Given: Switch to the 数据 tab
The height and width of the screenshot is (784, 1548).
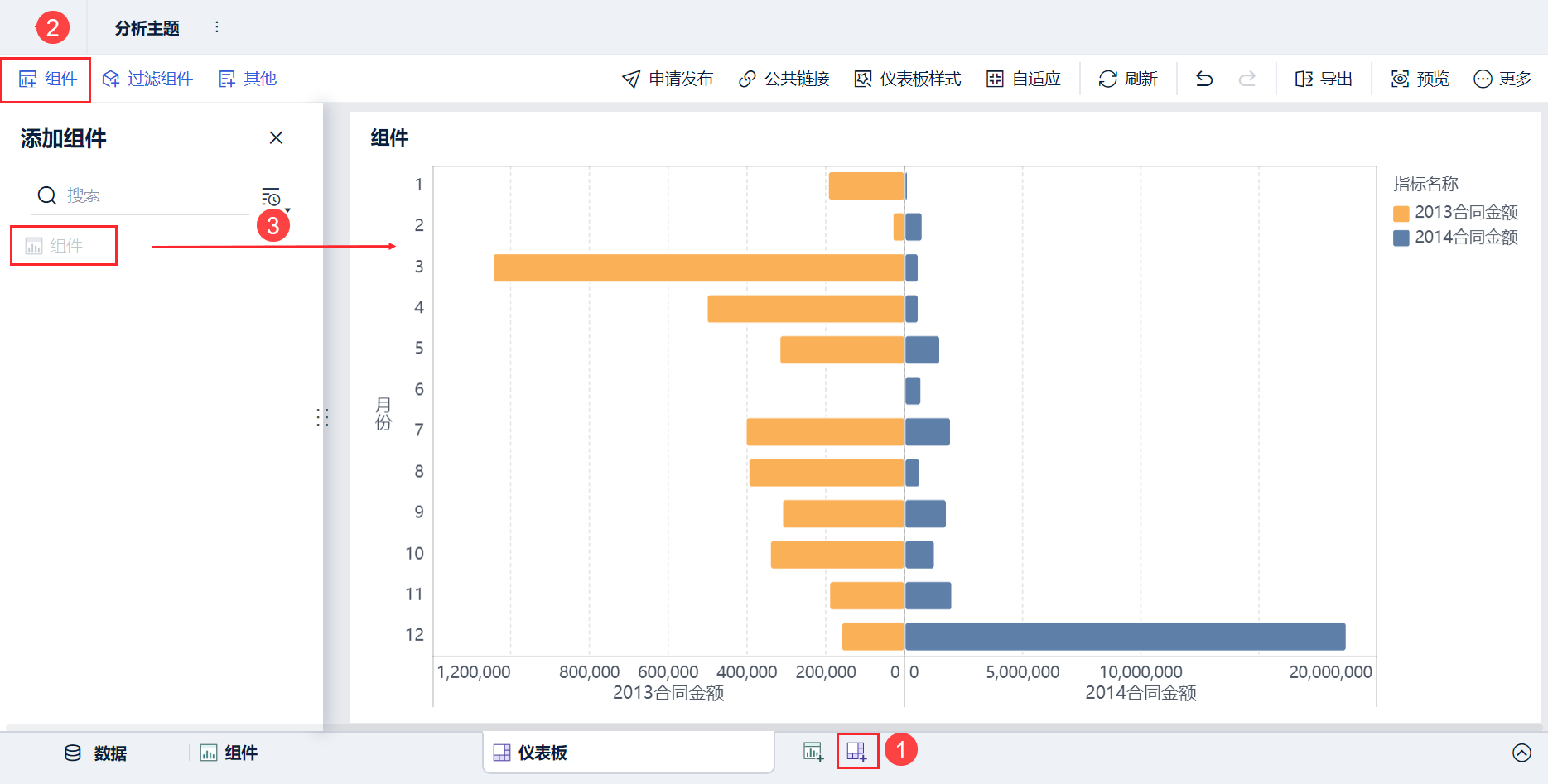Looking at the screenshot, I should [96, 753].
